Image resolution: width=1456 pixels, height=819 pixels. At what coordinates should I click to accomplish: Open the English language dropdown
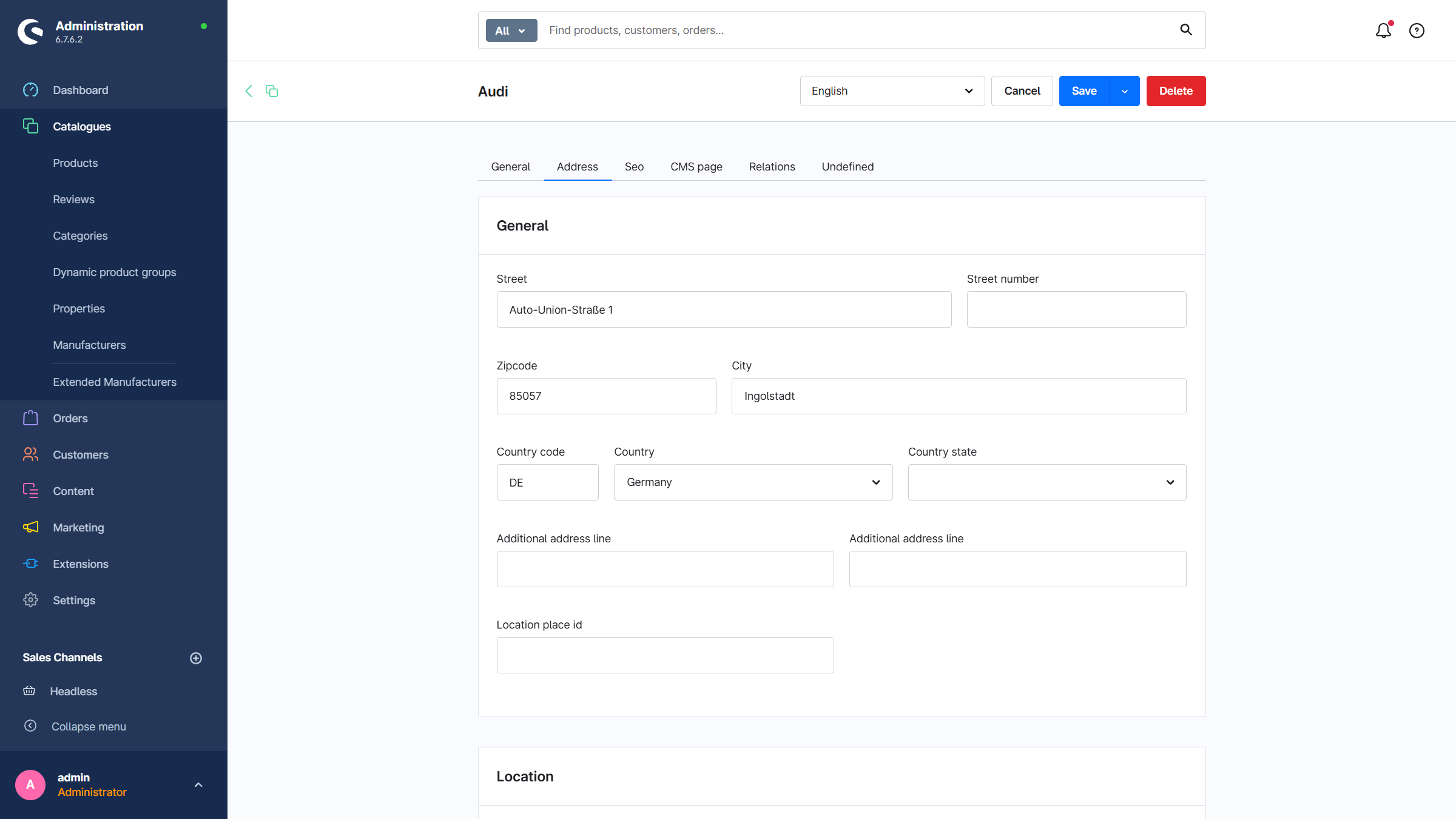[892, 91]
